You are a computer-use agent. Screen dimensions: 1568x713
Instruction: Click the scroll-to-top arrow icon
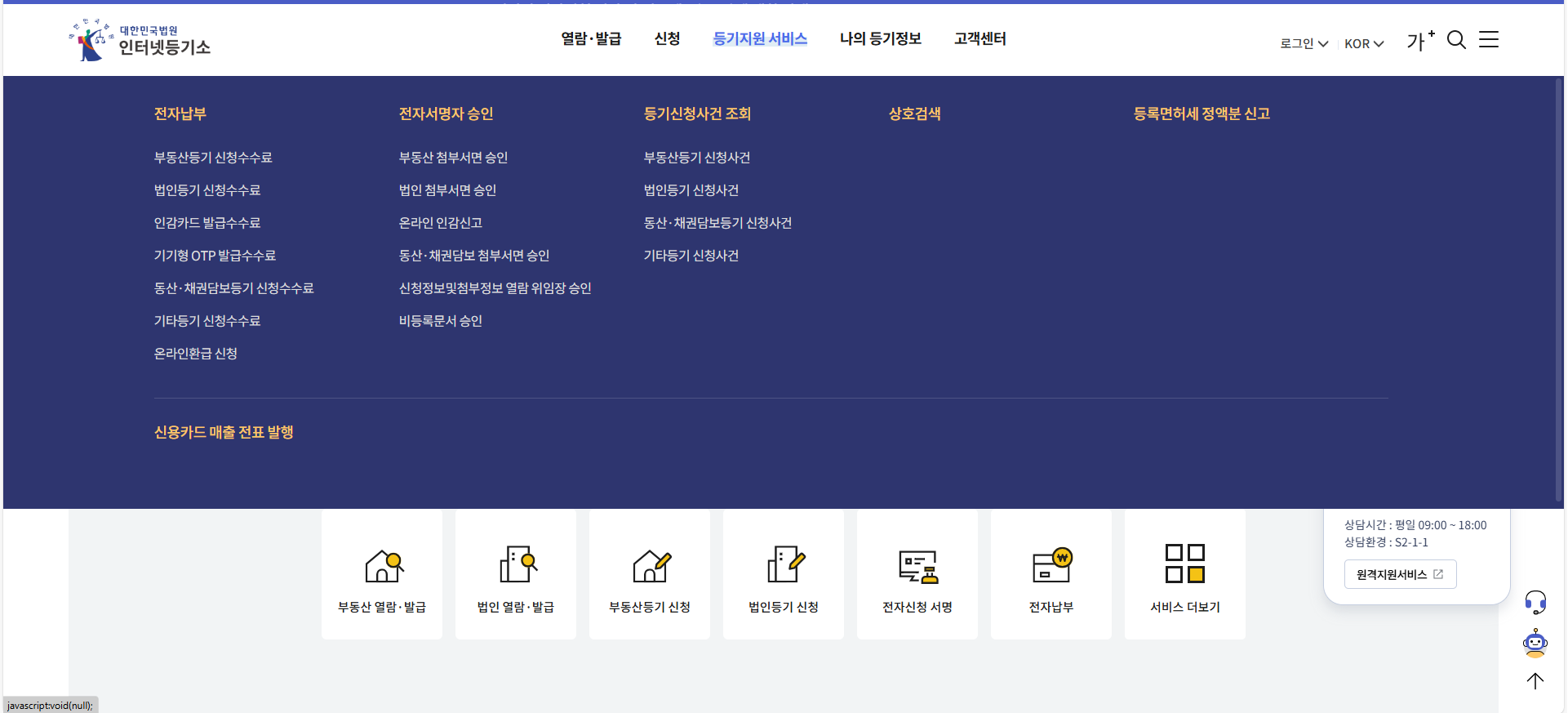[x=1535, y=681]
